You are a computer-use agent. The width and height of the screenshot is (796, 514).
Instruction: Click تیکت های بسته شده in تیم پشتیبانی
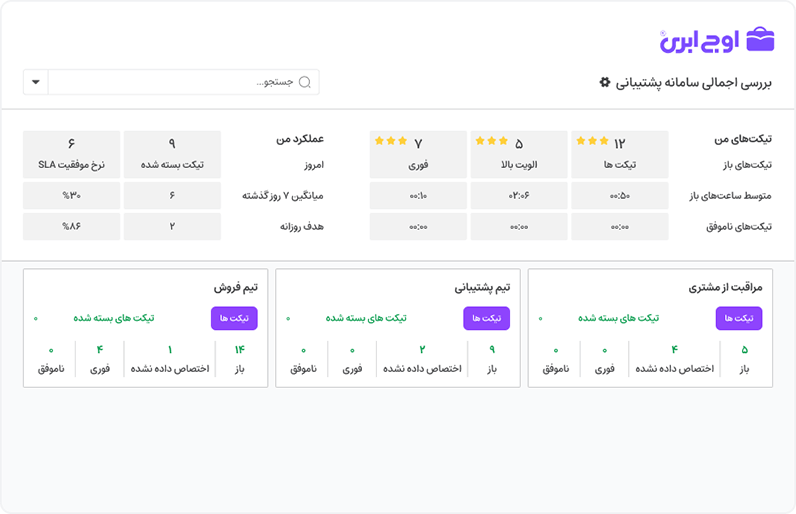[x=366, y=318]
